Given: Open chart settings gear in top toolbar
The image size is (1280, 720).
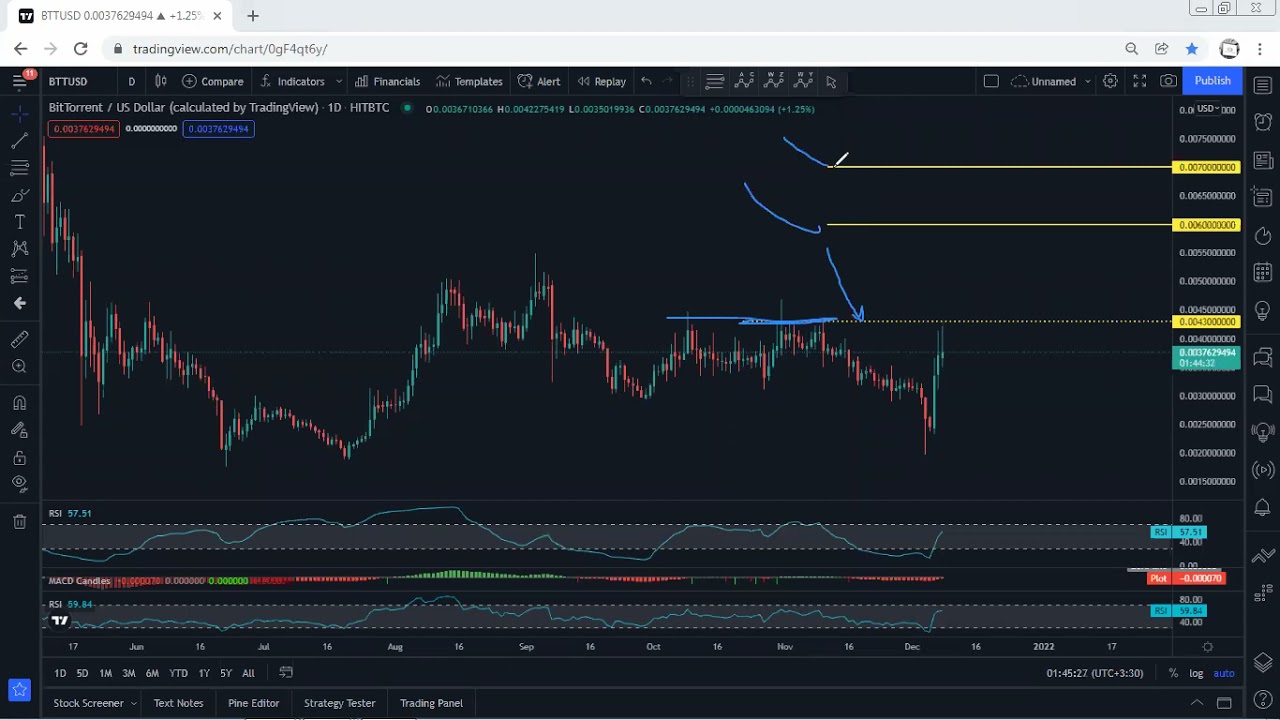Looking at the screenshot, I should click(1110, 81).
